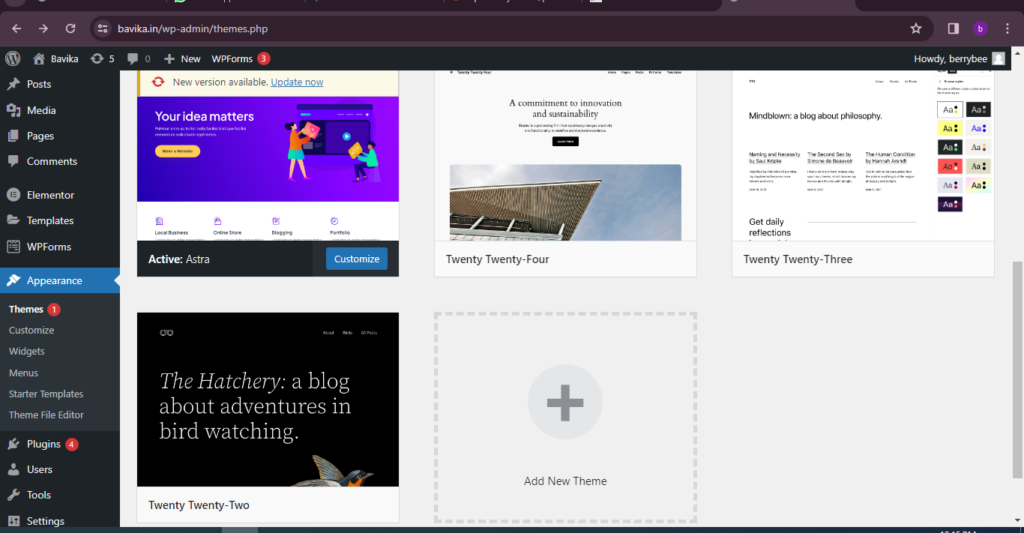Open the Theme File Editor submenu item

pyautogui.click(x=46, y=415)
